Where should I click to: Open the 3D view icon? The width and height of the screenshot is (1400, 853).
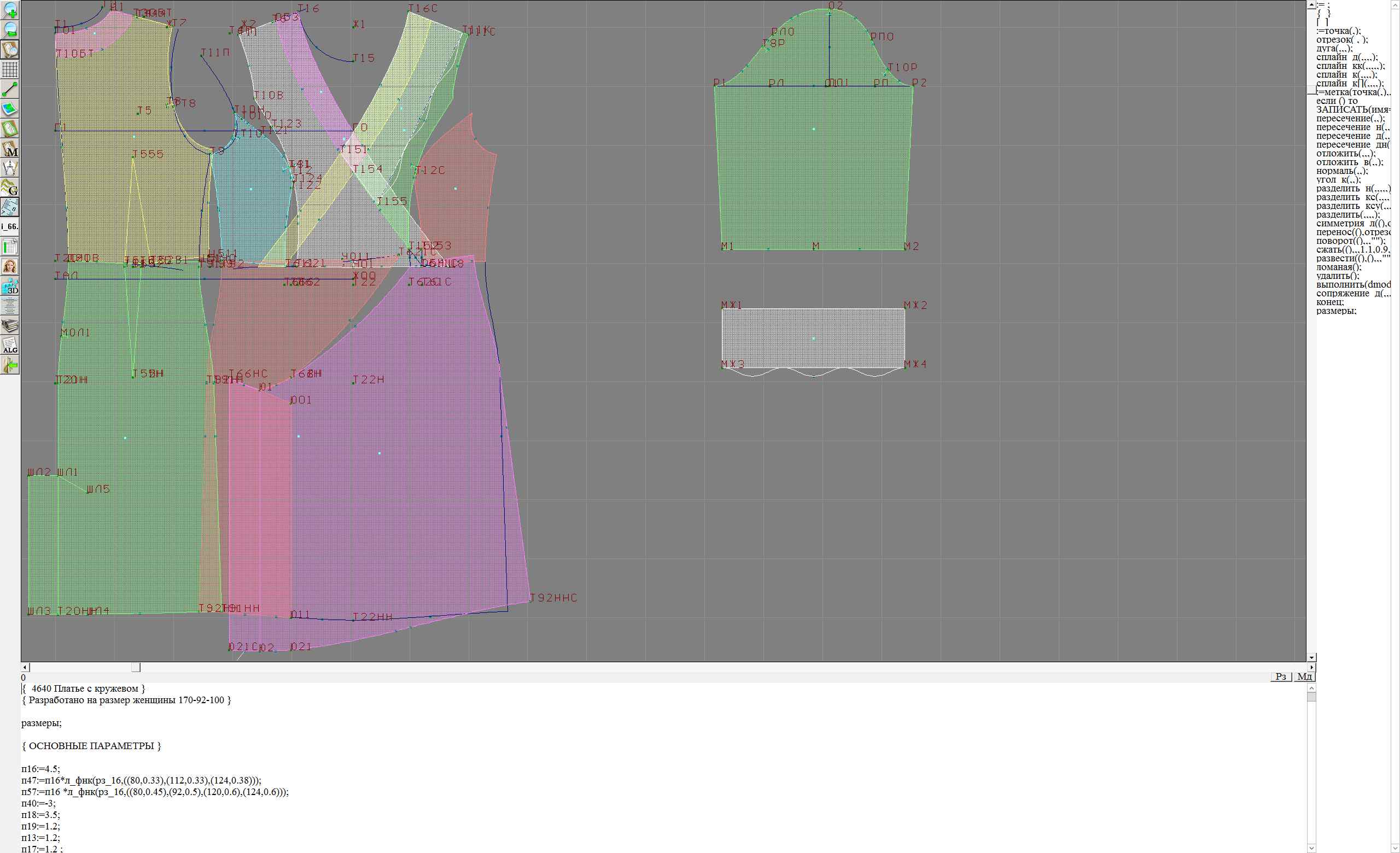pos(10,286)
